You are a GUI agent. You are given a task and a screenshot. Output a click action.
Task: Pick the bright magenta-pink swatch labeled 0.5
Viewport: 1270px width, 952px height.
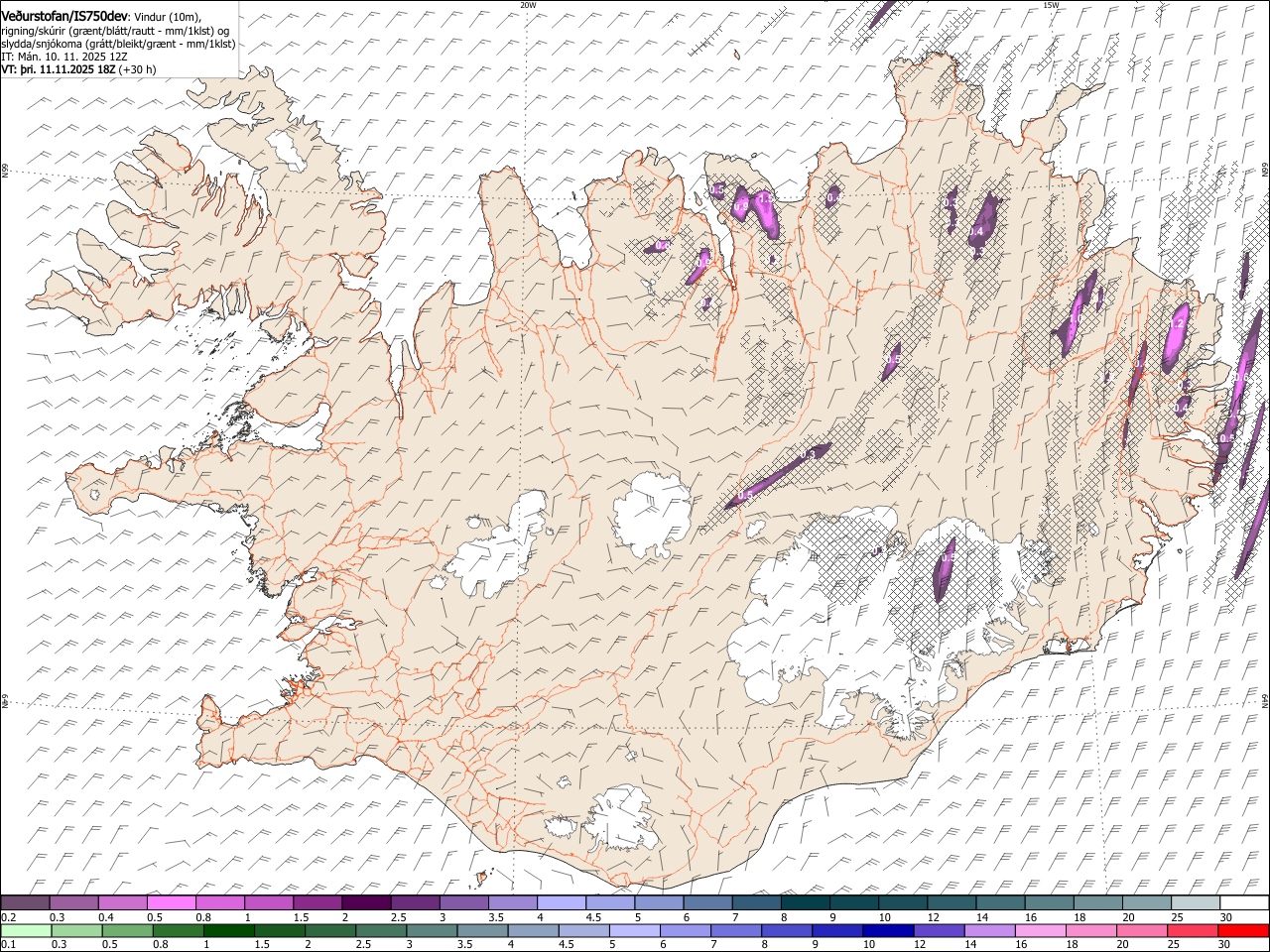[x=171, y=903]
